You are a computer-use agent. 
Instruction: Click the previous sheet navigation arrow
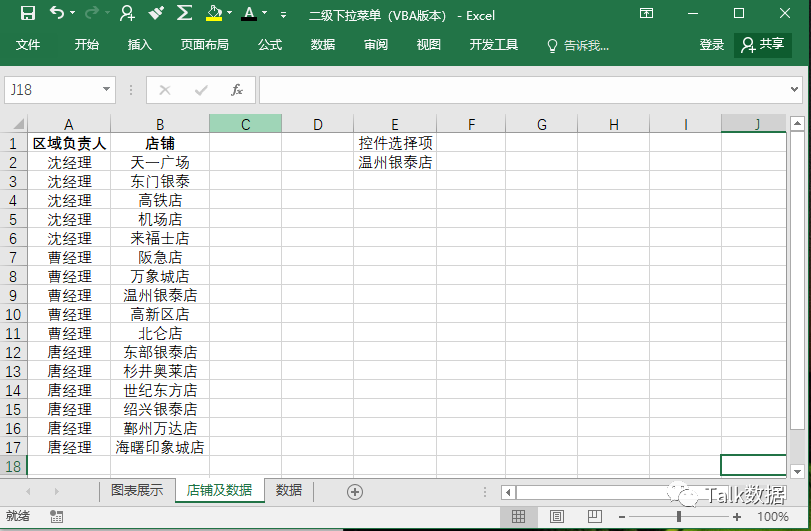pyautogui.click(x=28, y=491)
